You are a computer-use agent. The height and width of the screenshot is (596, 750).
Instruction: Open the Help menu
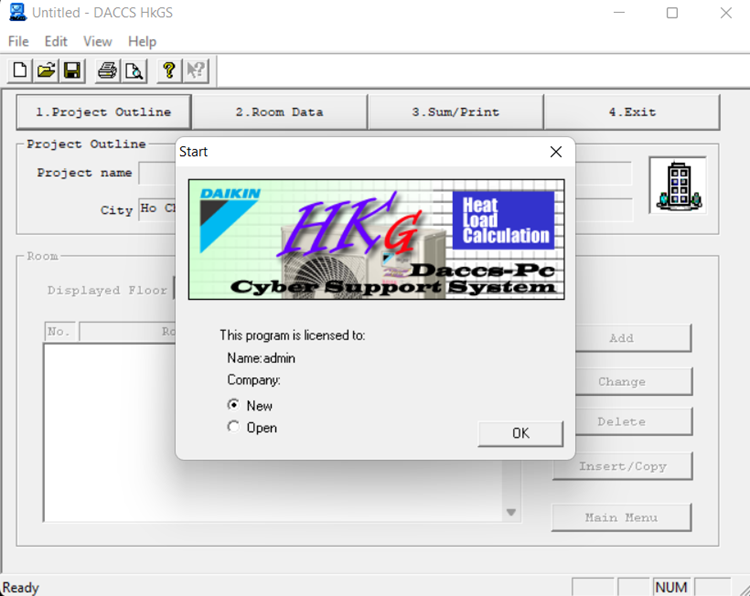(x=142, y=42)
